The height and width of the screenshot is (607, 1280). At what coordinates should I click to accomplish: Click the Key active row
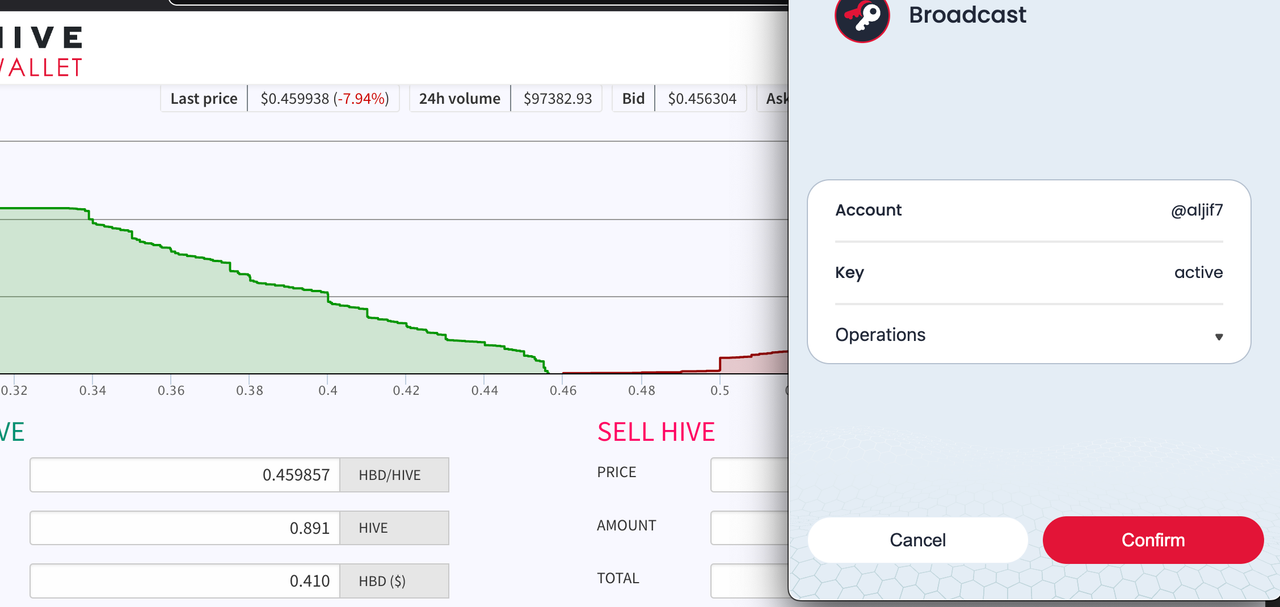1028,272
